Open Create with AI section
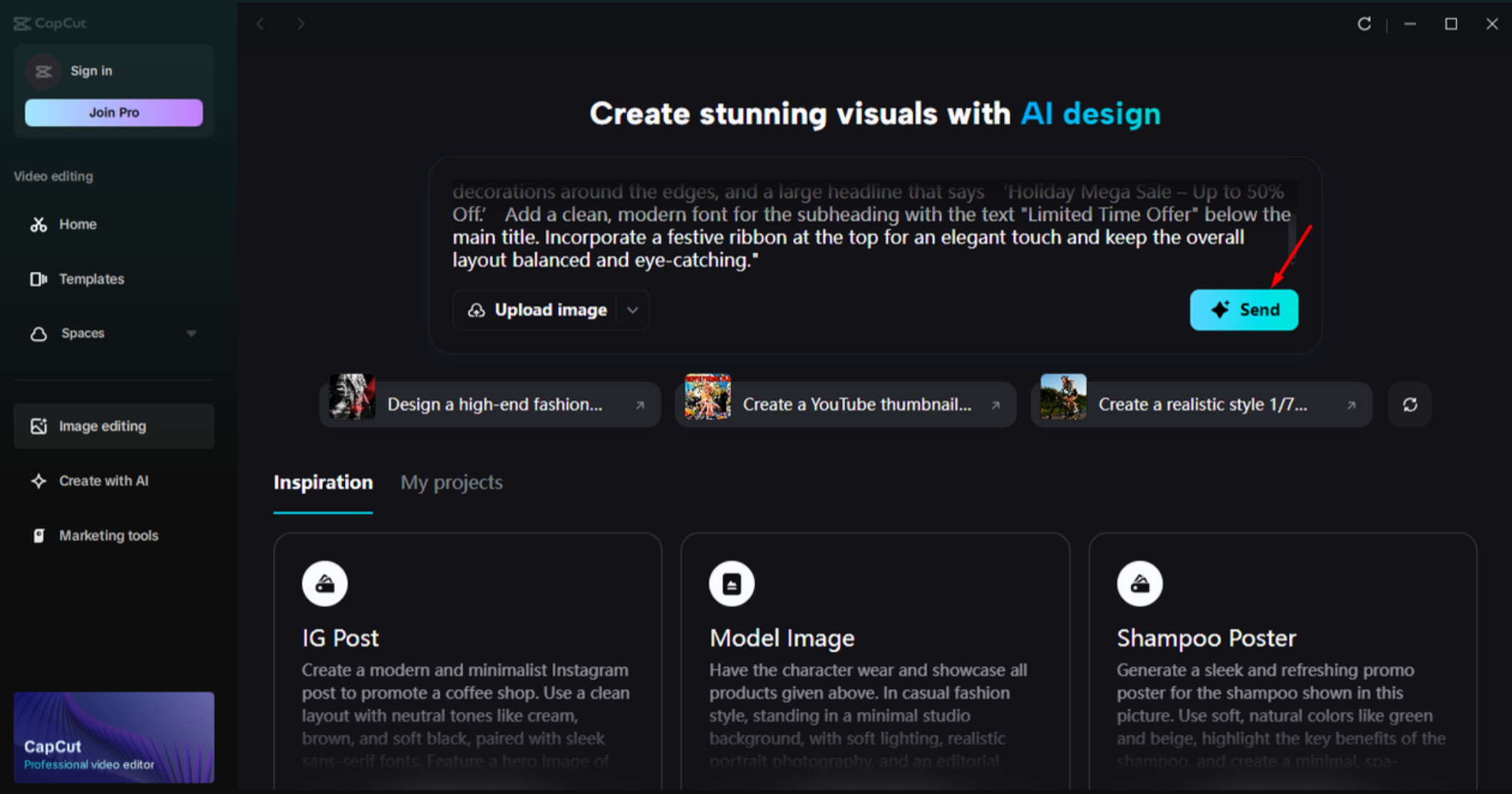Image resolution: width=1512 pixels, height=794 pixels. tap(103, 481)
